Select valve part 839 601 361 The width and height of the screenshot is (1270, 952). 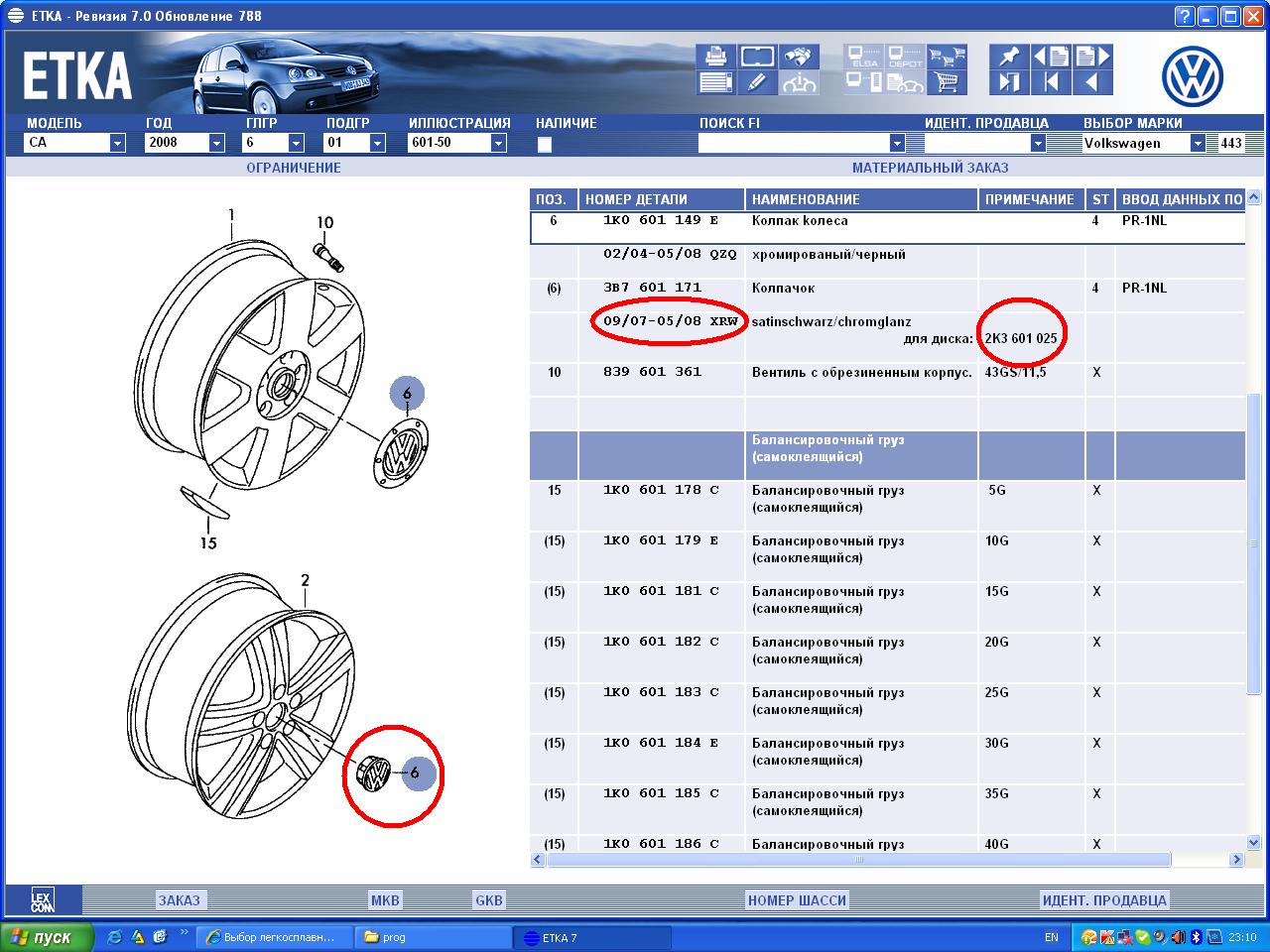point(887,379)
